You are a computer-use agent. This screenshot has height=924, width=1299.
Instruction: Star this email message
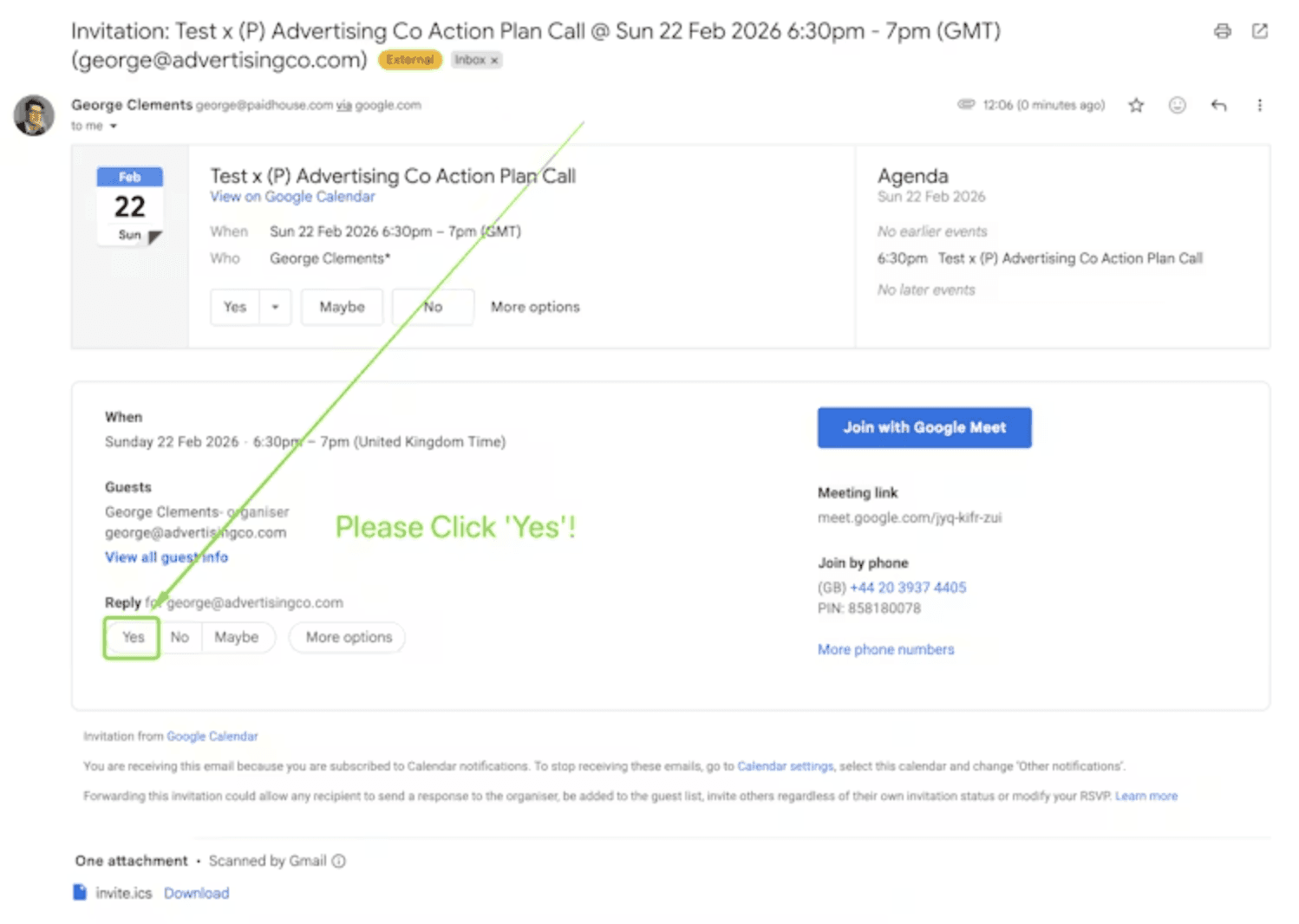pyautogui.click(x=1135, y=105)
